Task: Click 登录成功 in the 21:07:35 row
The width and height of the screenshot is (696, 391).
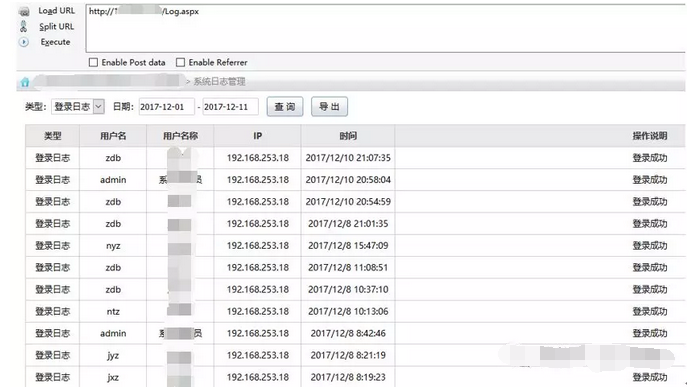Action: coord(650,158)
